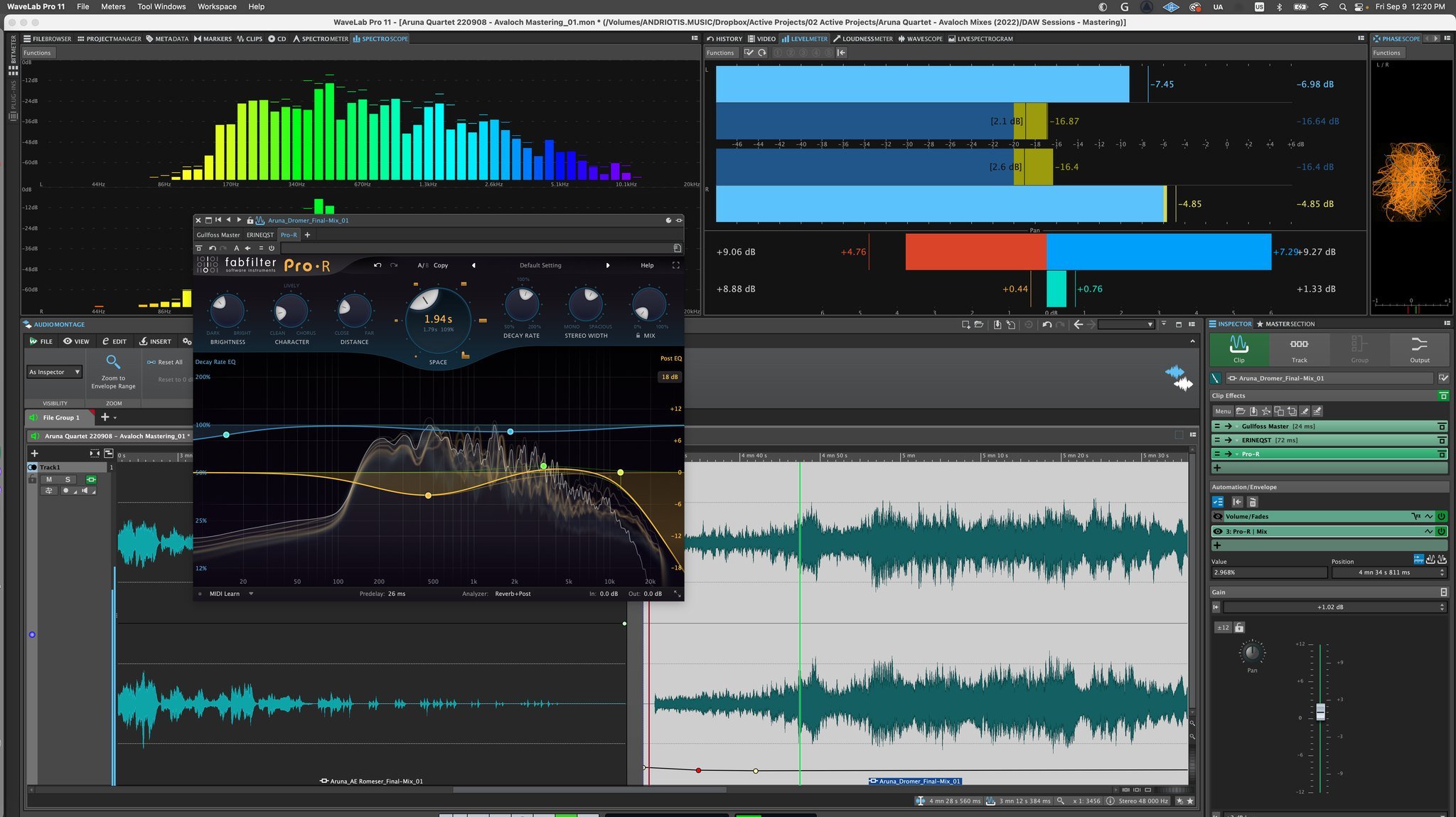The width and height of the screenshot is (1456, 817).
Task: Adjust the Pro-R Brightness knob
Action: (227, 311)
